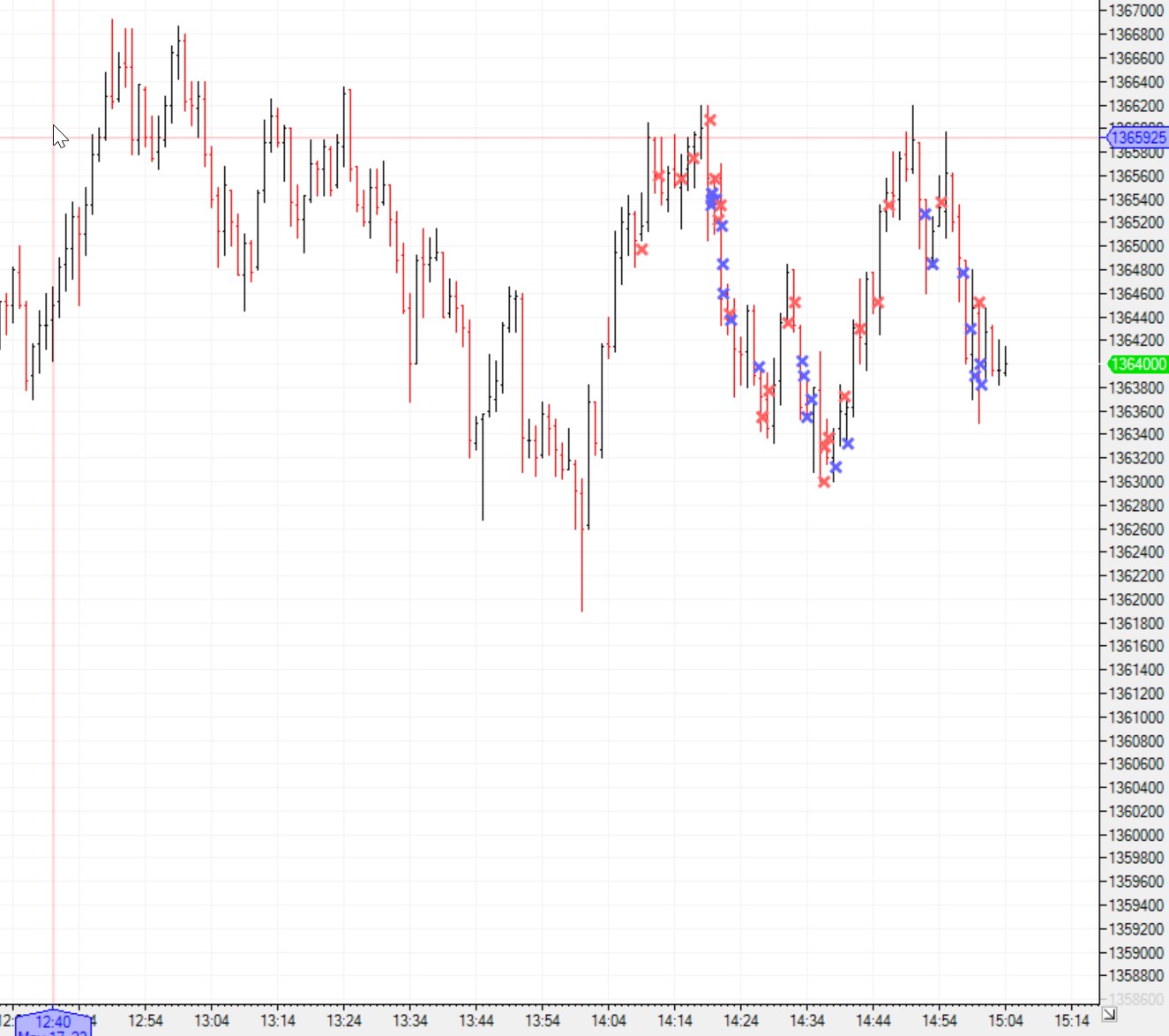Click the 1362400 price axis label
This screenshot has height=1036, width=1169.
tap(1136, 552)
